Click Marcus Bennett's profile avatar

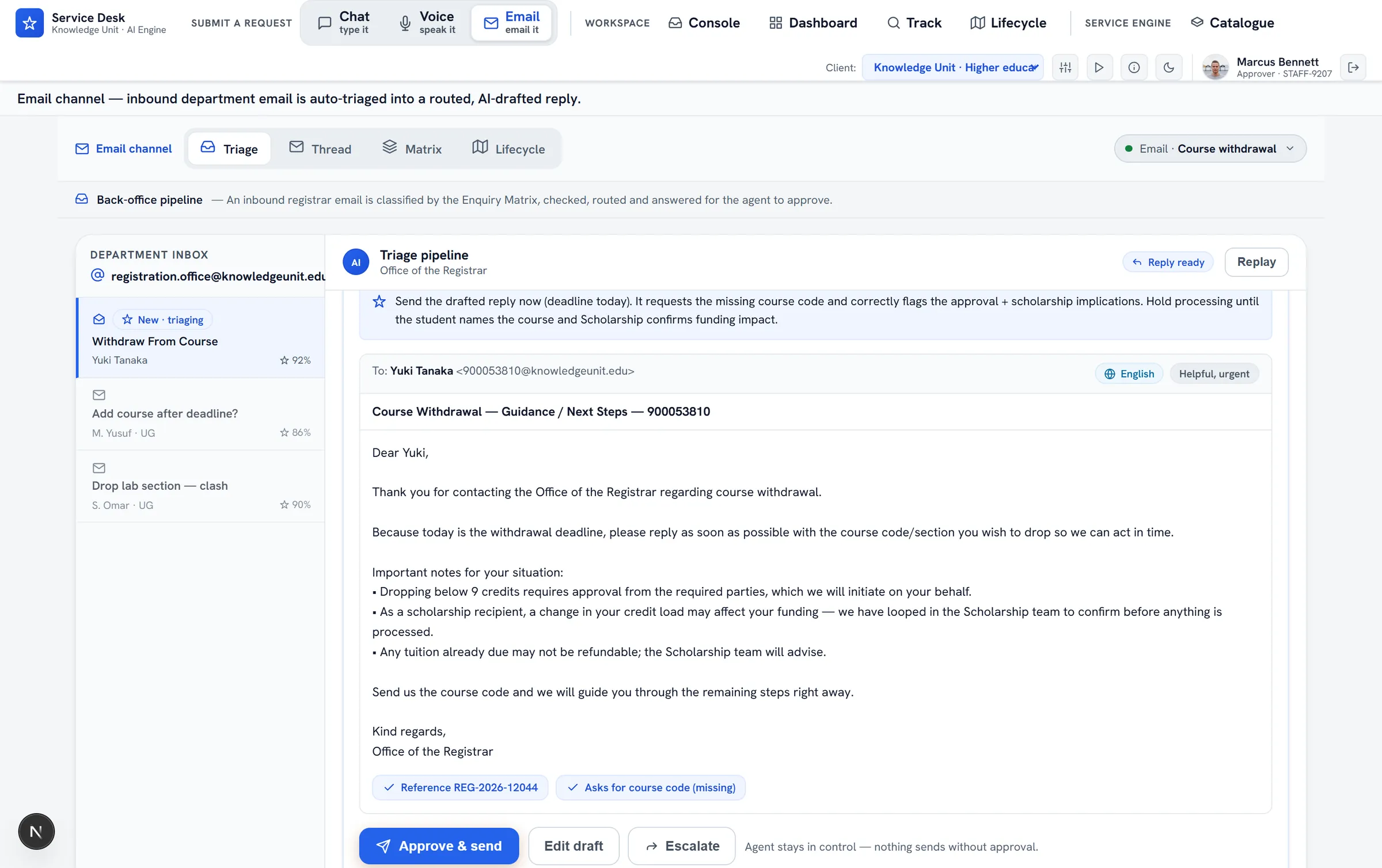[1216, 67]
